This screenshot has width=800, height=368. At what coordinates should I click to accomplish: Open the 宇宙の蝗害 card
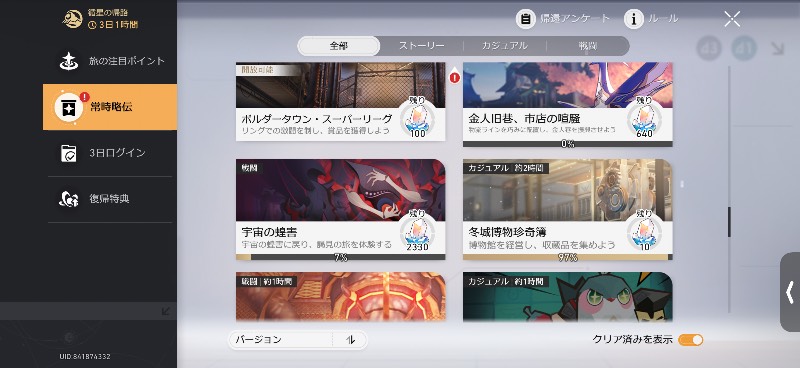(x=340, y=209)
